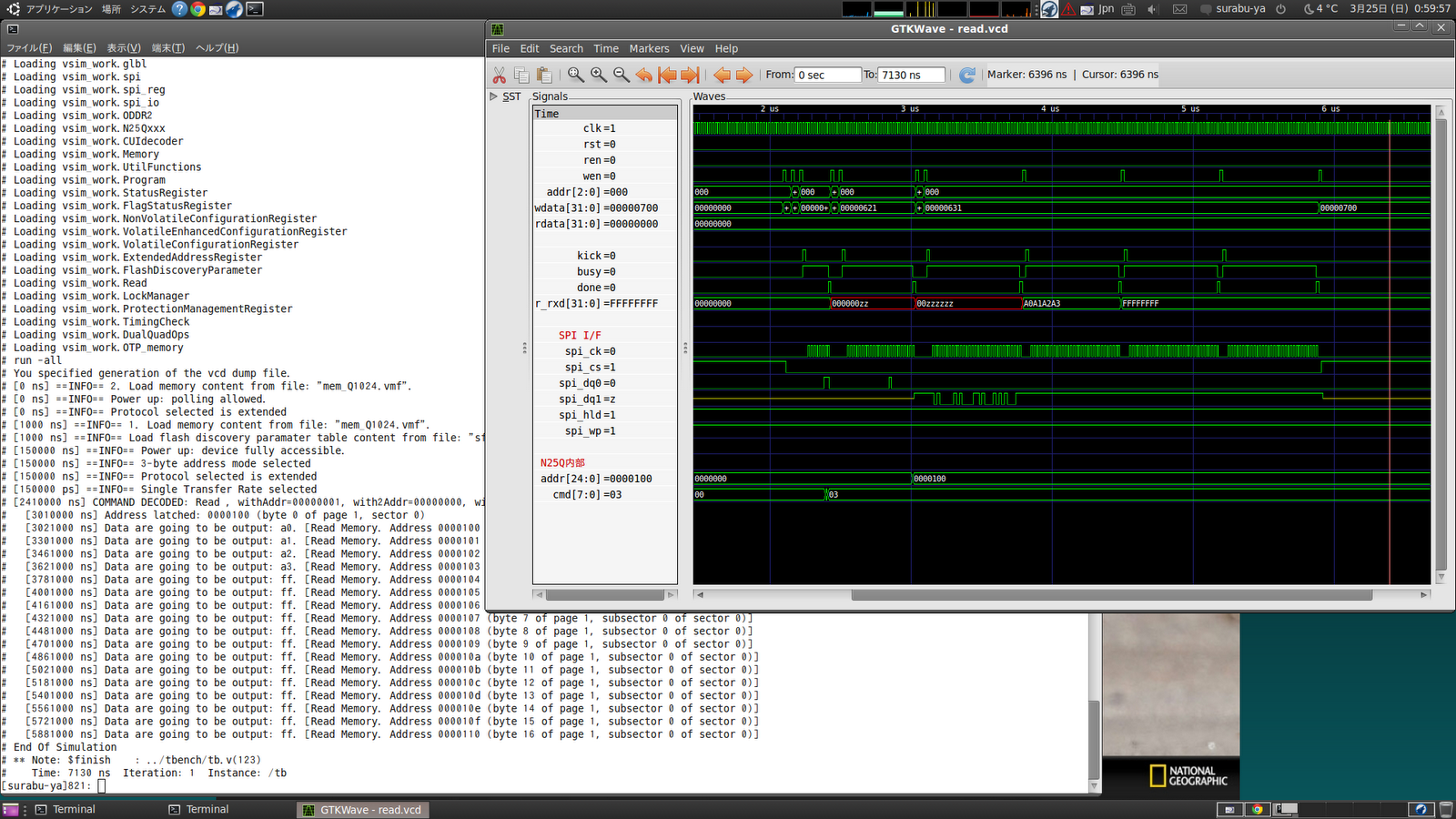Jump to waveform start with the left arrow icon

pyautogui.click(x=667, y=75)
